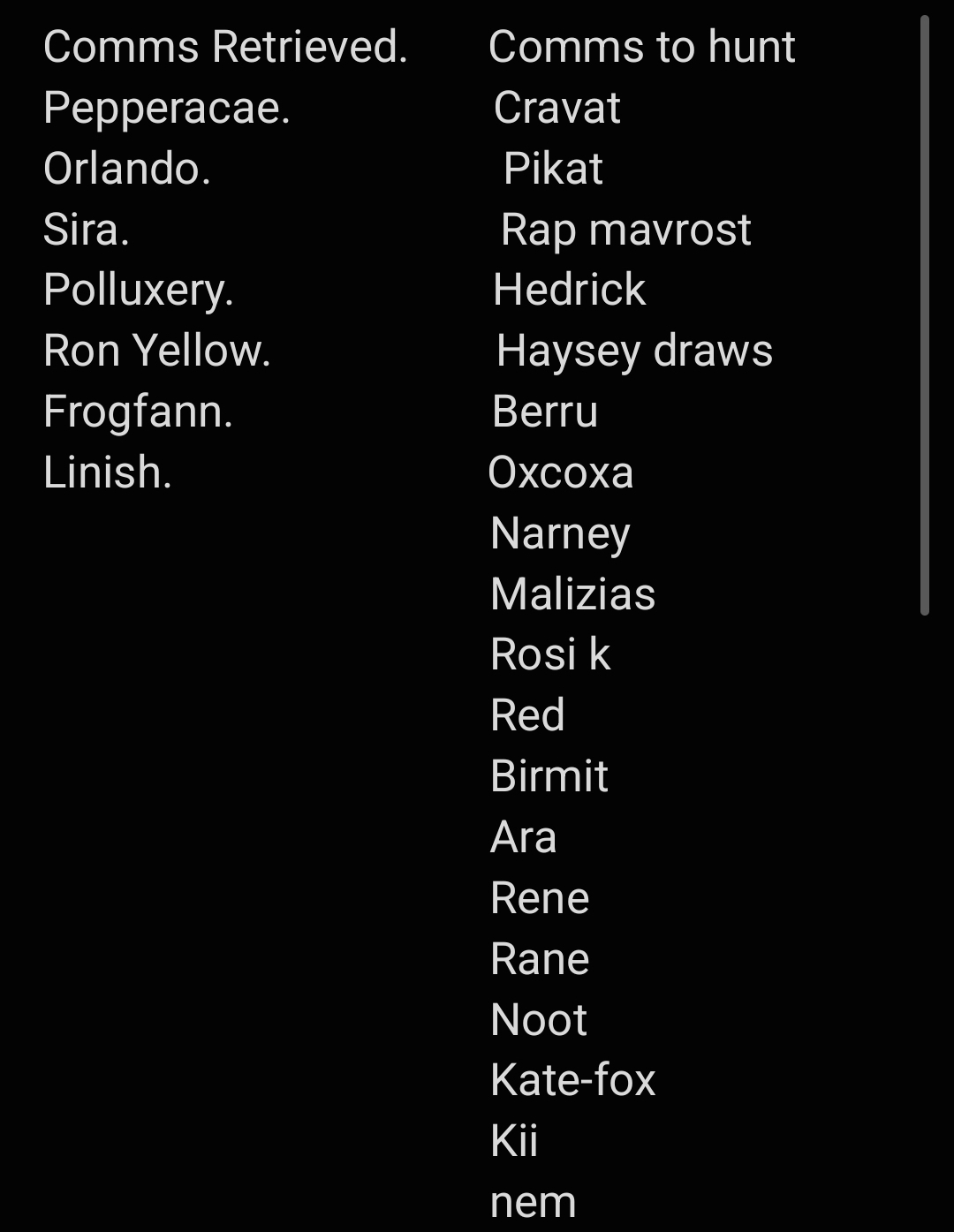Screen dimensions: 954x1232
Task: Select the 'Malizias' entry
Action: coord(572,593)
